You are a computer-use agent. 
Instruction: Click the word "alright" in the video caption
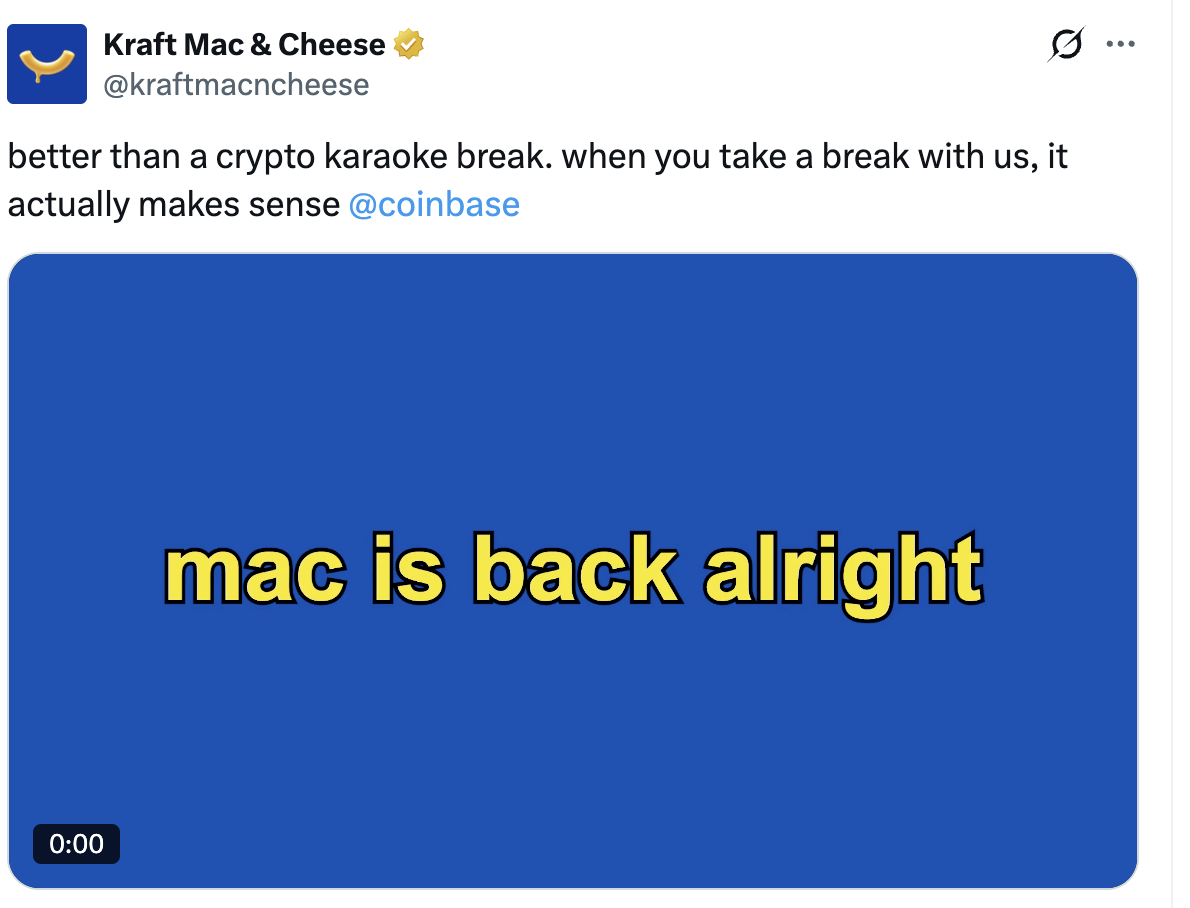(x=843, y=570)
